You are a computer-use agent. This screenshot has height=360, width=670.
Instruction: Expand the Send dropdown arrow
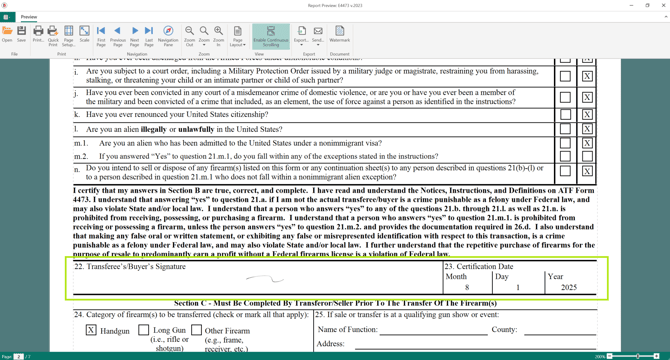[318, 45]
